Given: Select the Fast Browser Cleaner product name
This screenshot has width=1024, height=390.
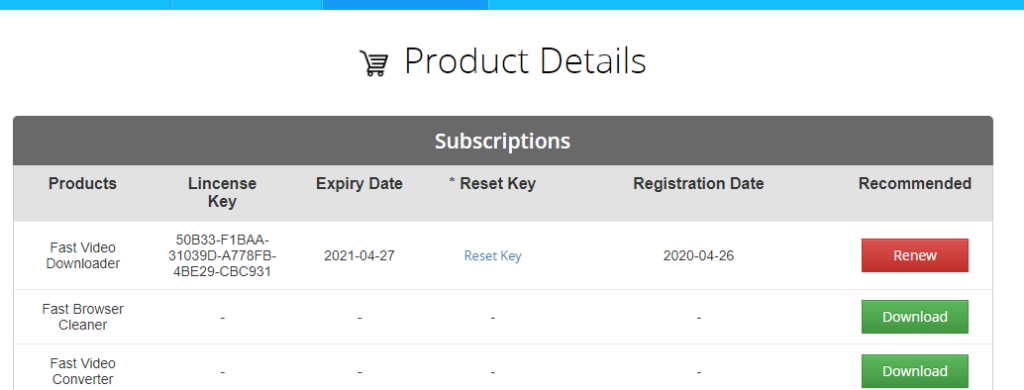Looking at the screenshot, I should tap(83, 317).
